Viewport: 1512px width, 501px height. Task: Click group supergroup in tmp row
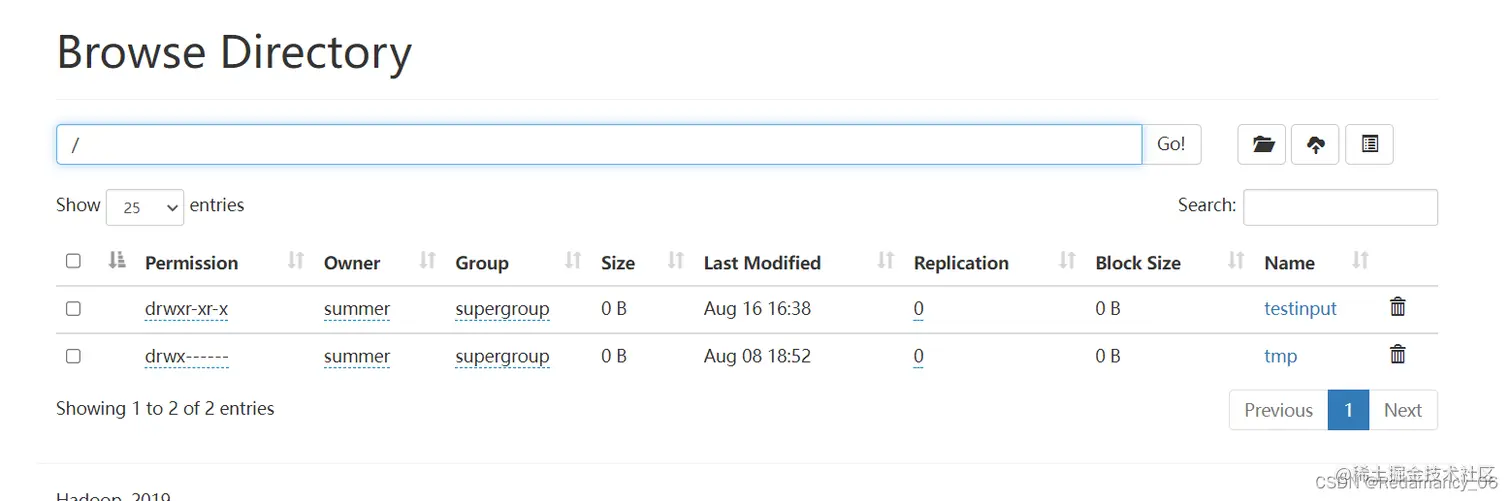click(x=502, y=356)
